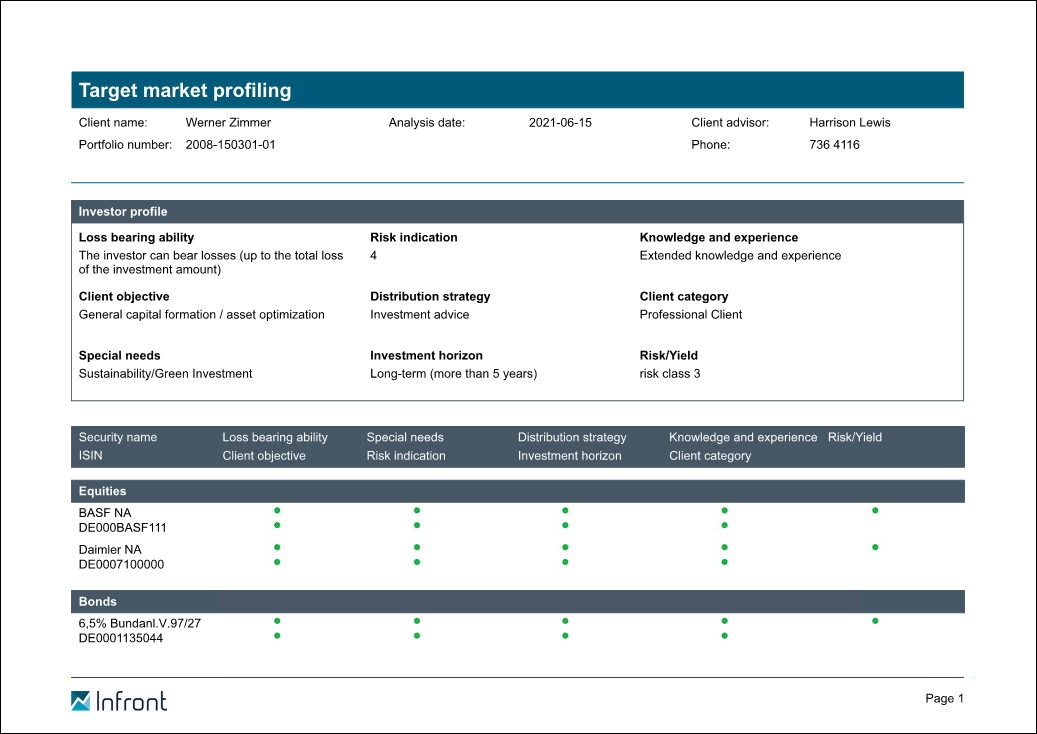
Task: Click the BASF NA security name
Action: pyautogui.click(x=105, y=512)
